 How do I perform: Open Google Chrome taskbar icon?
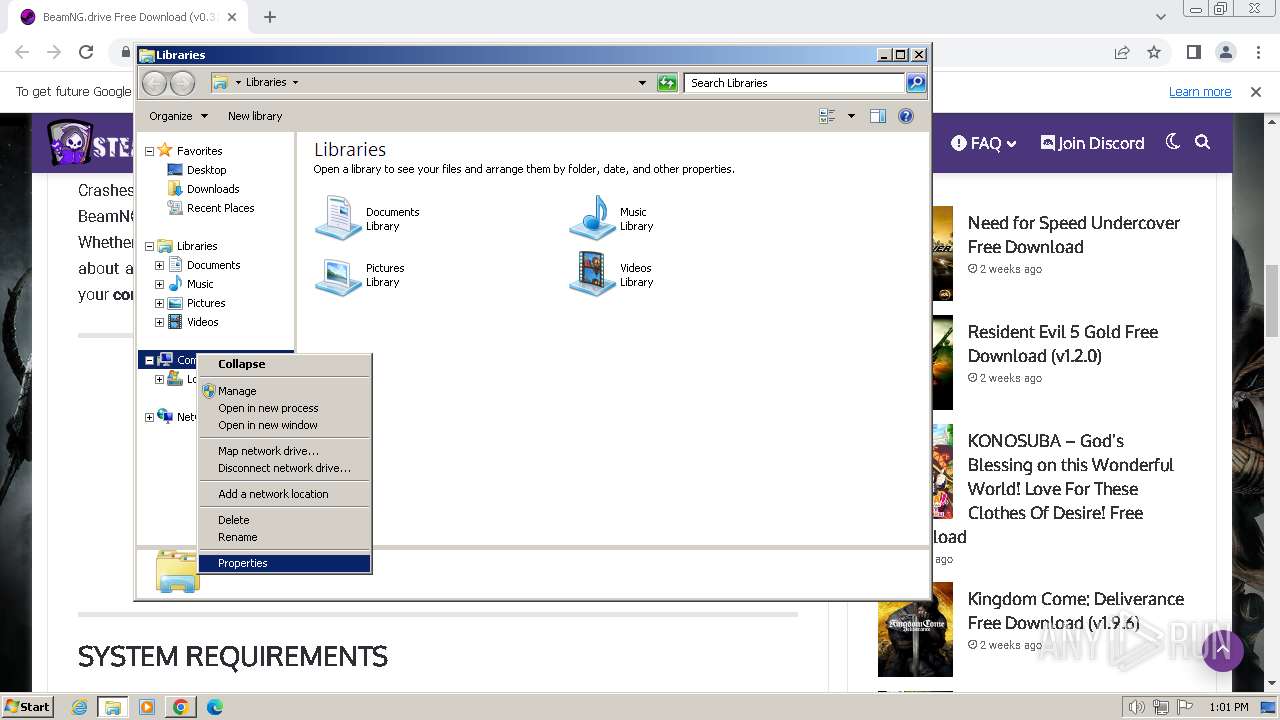(181, 707)
